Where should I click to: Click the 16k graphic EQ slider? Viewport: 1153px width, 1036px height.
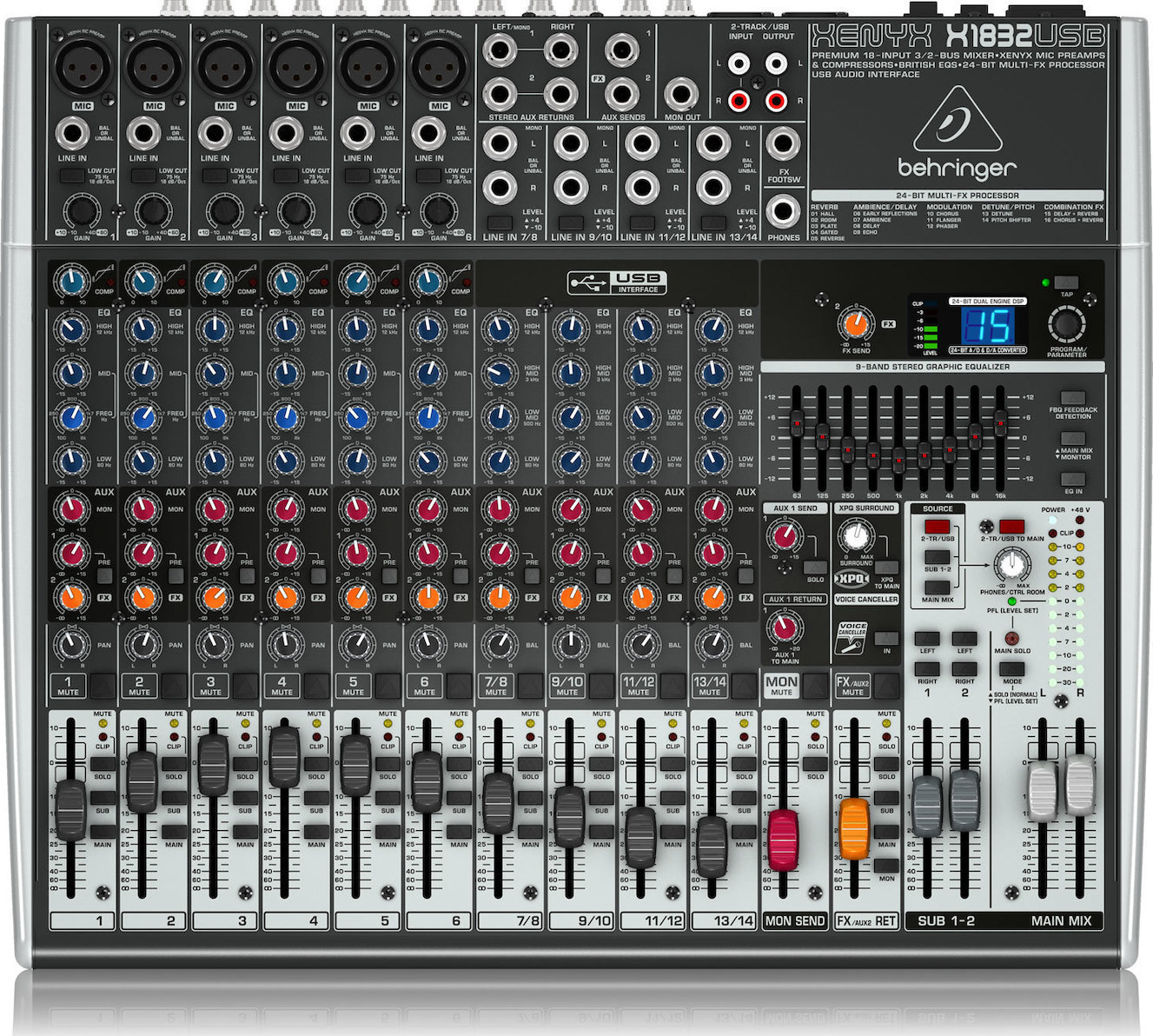(x=1001, y=425)
